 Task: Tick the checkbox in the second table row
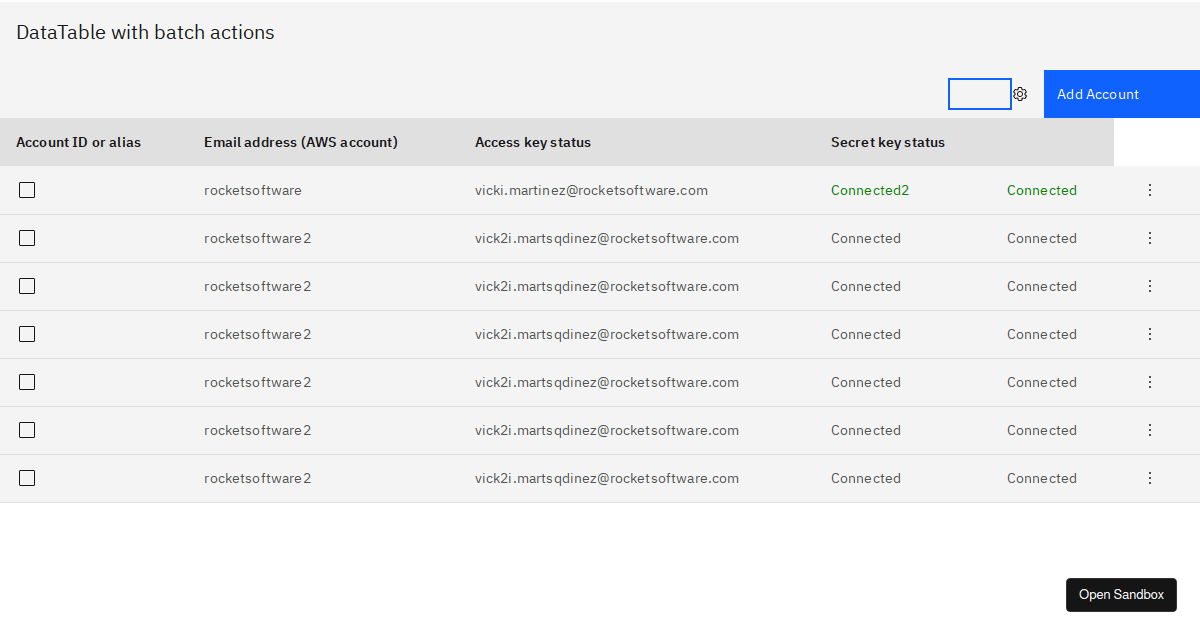pyautogui.click(x=27, y=238)
